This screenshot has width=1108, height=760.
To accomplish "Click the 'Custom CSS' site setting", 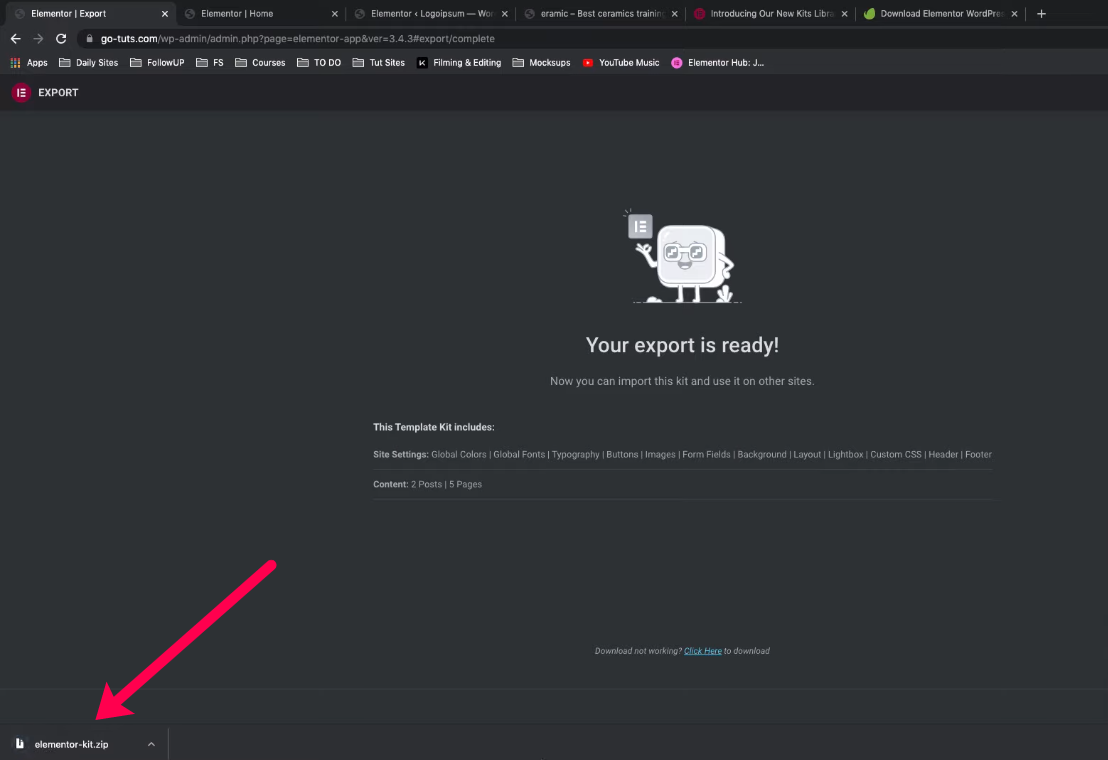I will pos(895,455).
